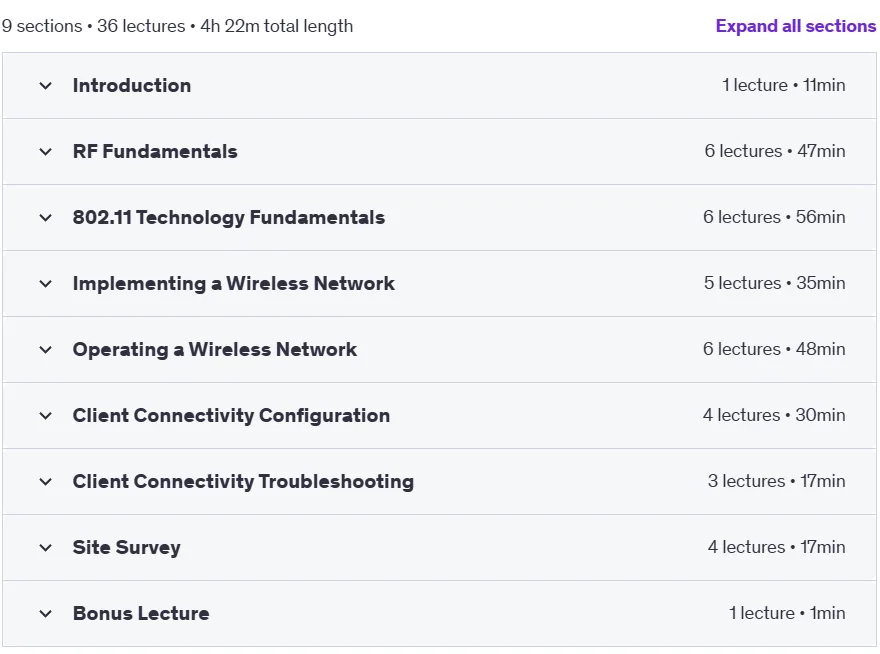Click Client Connectivity Configuration title
This screenshot has height=654, width=880.
[231, 416]
